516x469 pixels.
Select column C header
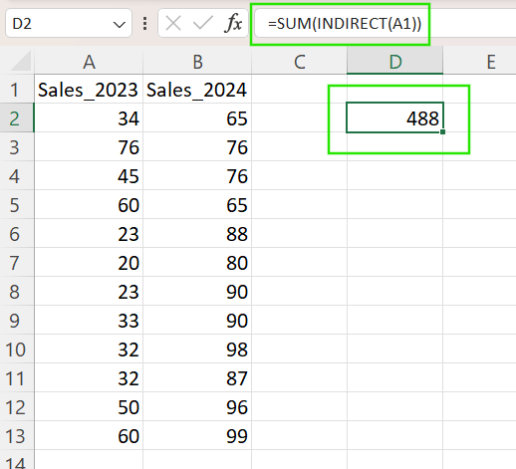click(299, 62)
